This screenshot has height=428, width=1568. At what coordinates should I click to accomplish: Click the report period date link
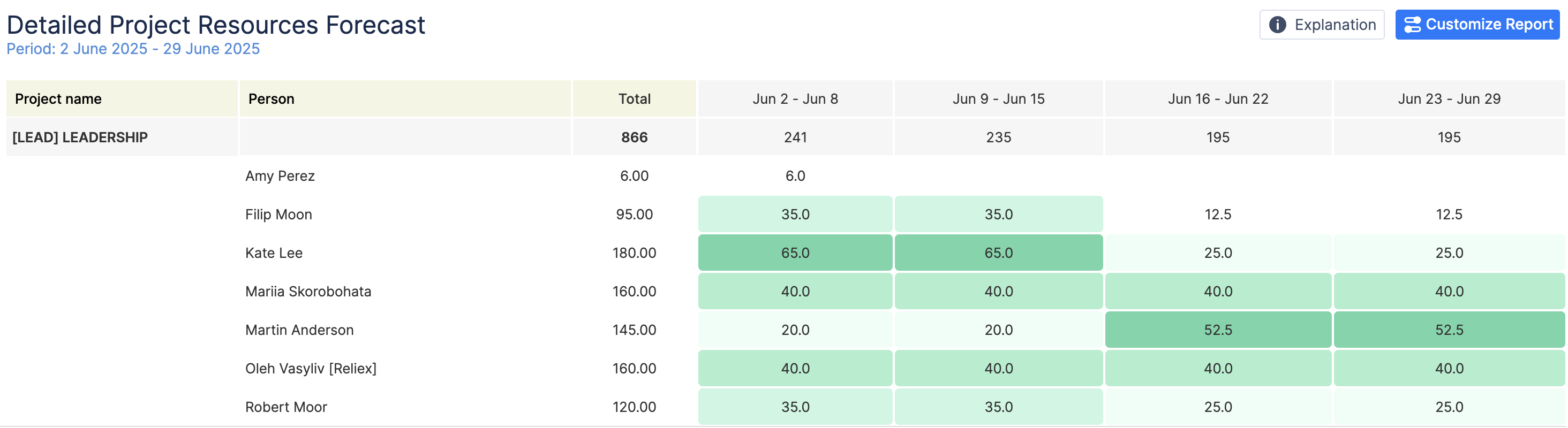coord(133,49)
